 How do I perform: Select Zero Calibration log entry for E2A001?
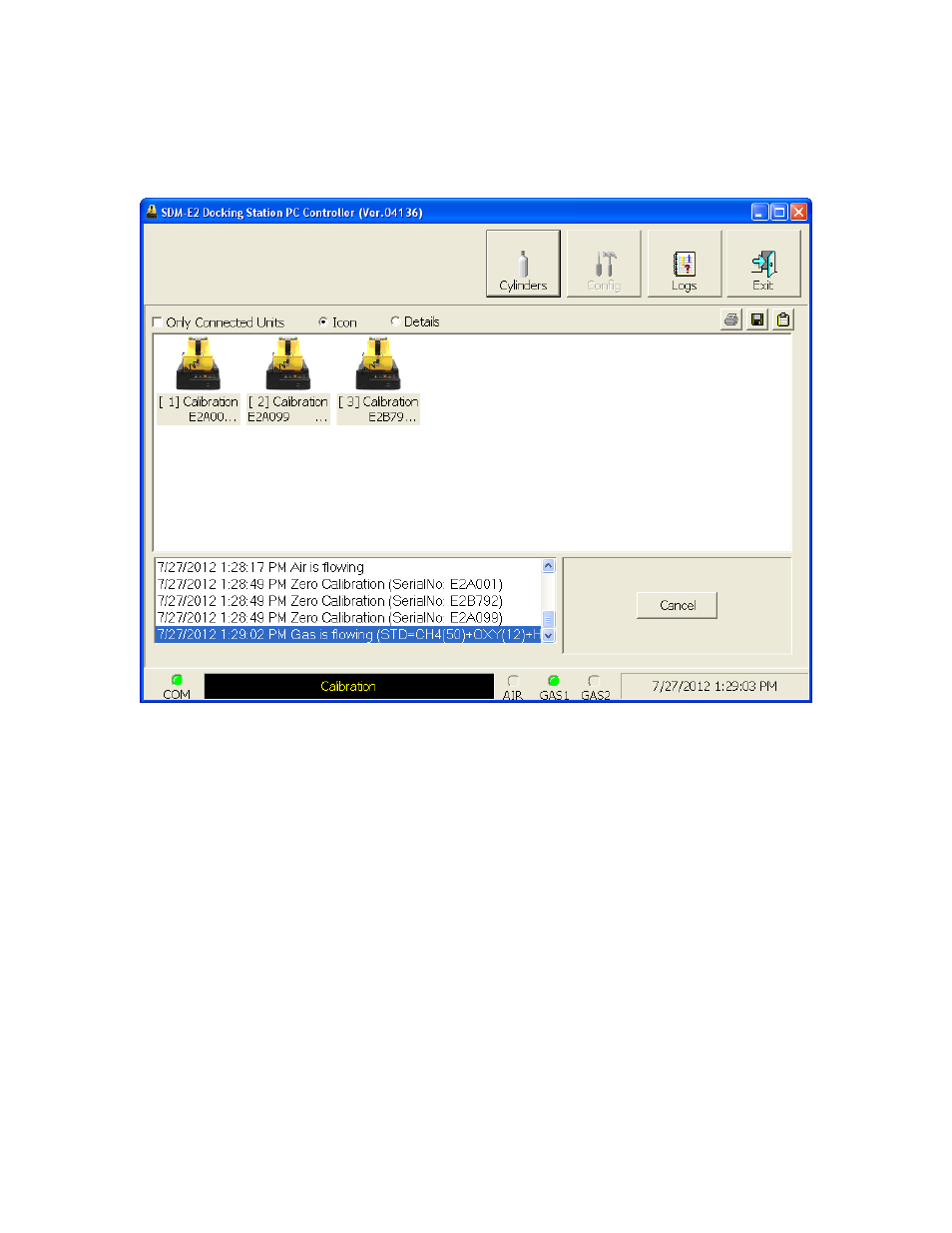pyautogui.click(x=347, y=584)
